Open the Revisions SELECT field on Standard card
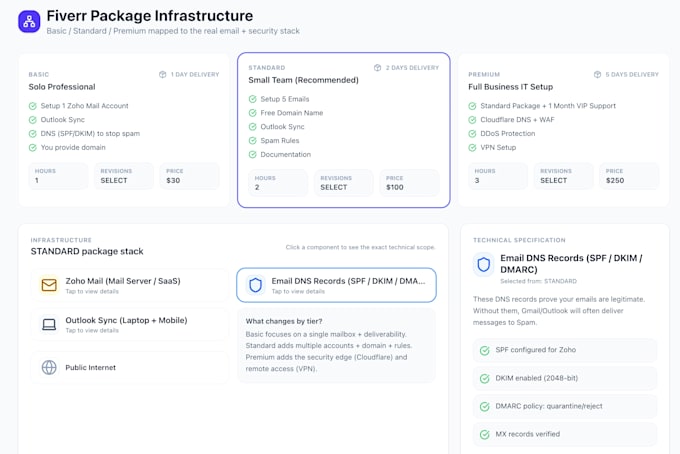Screen dimensions: 680x454 tap(344, 183)
